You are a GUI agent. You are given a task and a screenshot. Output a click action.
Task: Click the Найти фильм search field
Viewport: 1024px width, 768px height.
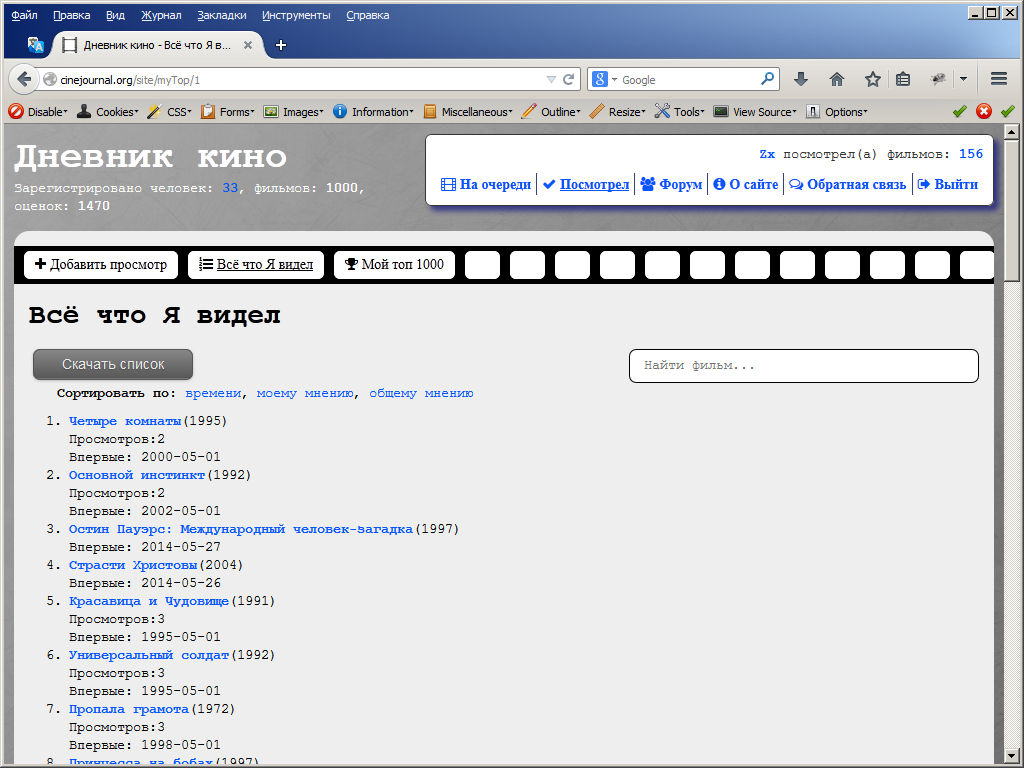click(803, 366)
